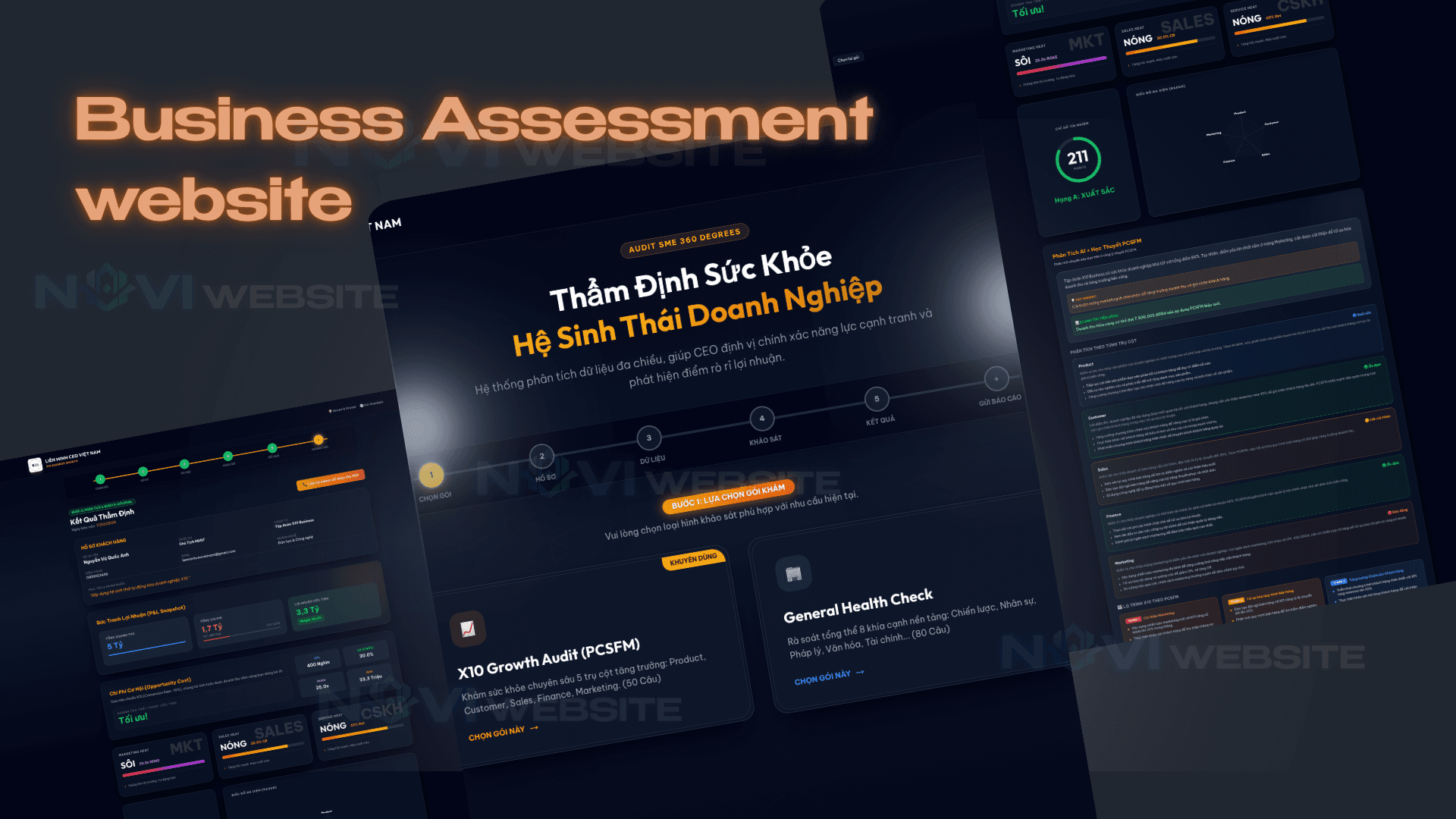
Task: Click the 211 points score ring
Action: (x=1078, y=159)
